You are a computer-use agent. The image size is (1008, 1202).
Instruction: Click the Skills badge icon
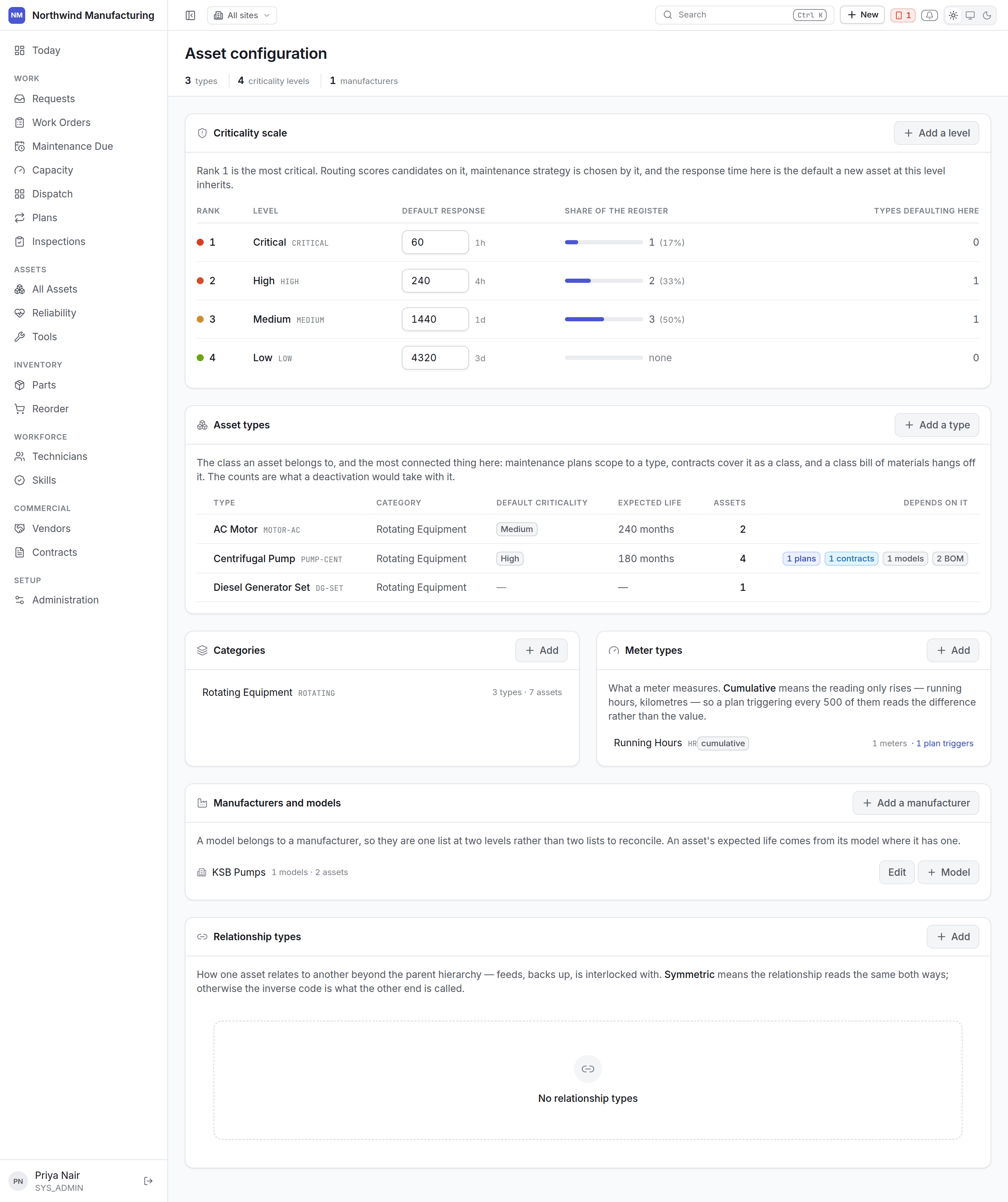(20, 480)
